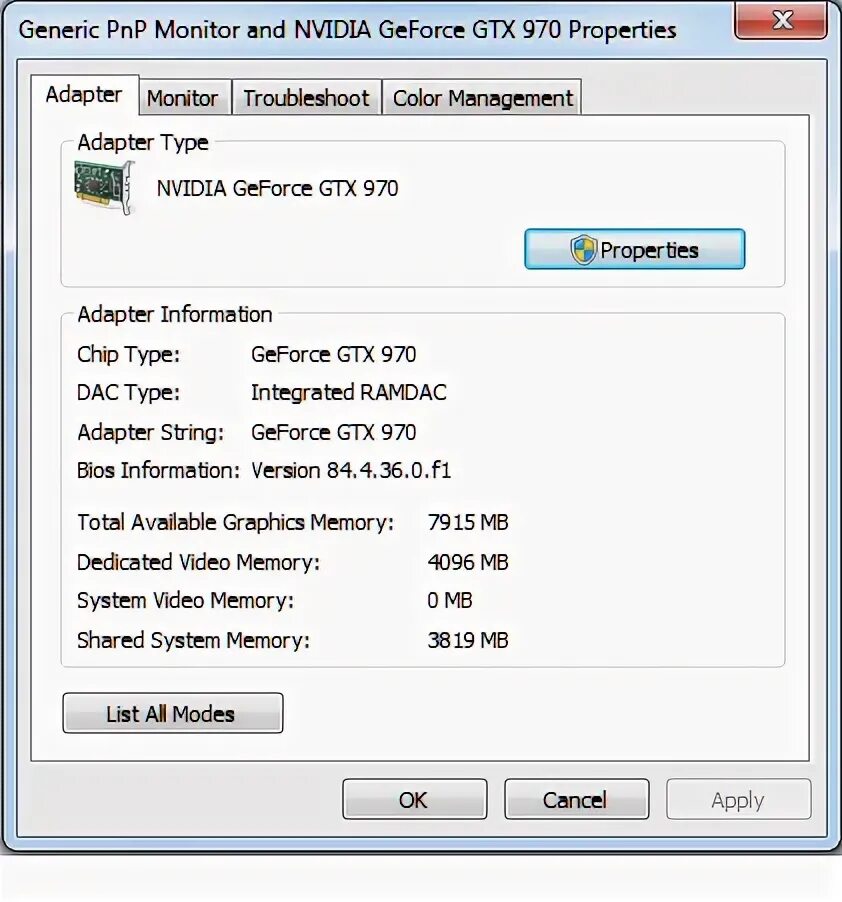Click the disabled Apply button

(738, 799)
